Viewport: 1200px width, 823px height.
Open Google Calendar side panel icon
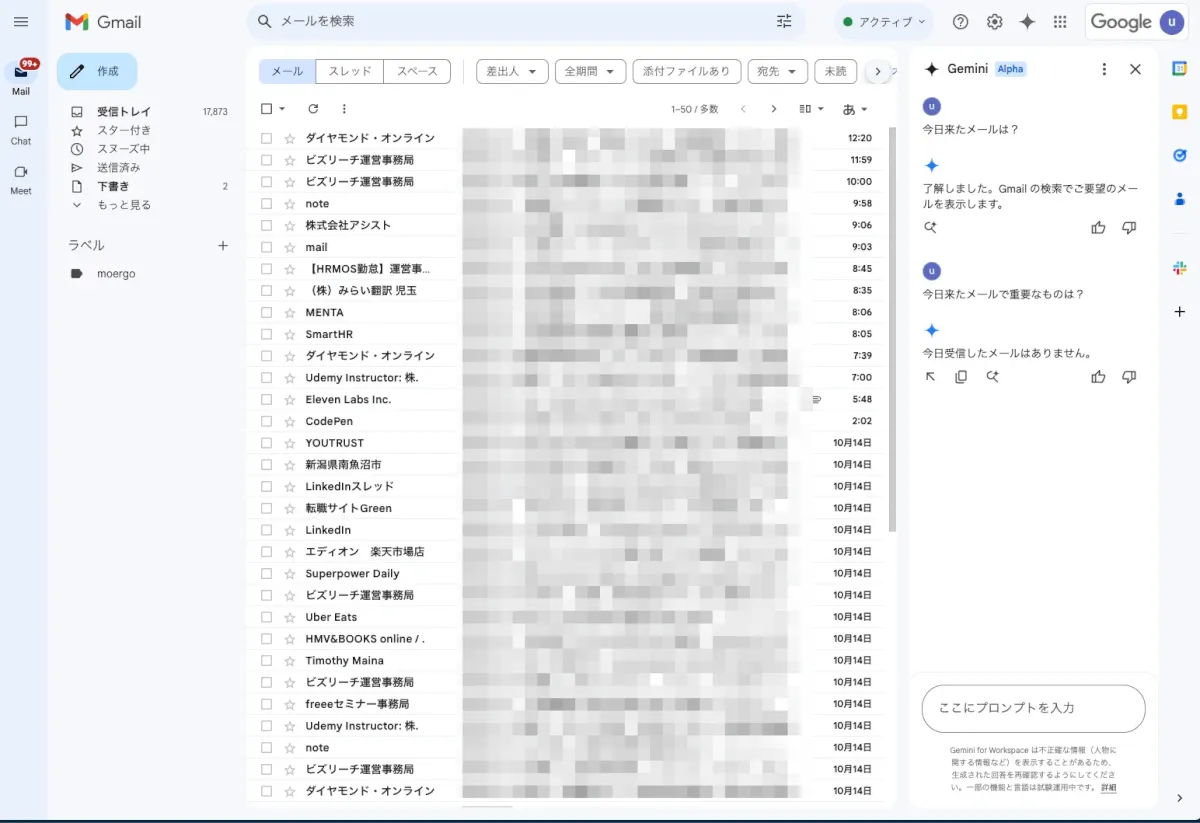point(1179,68)
